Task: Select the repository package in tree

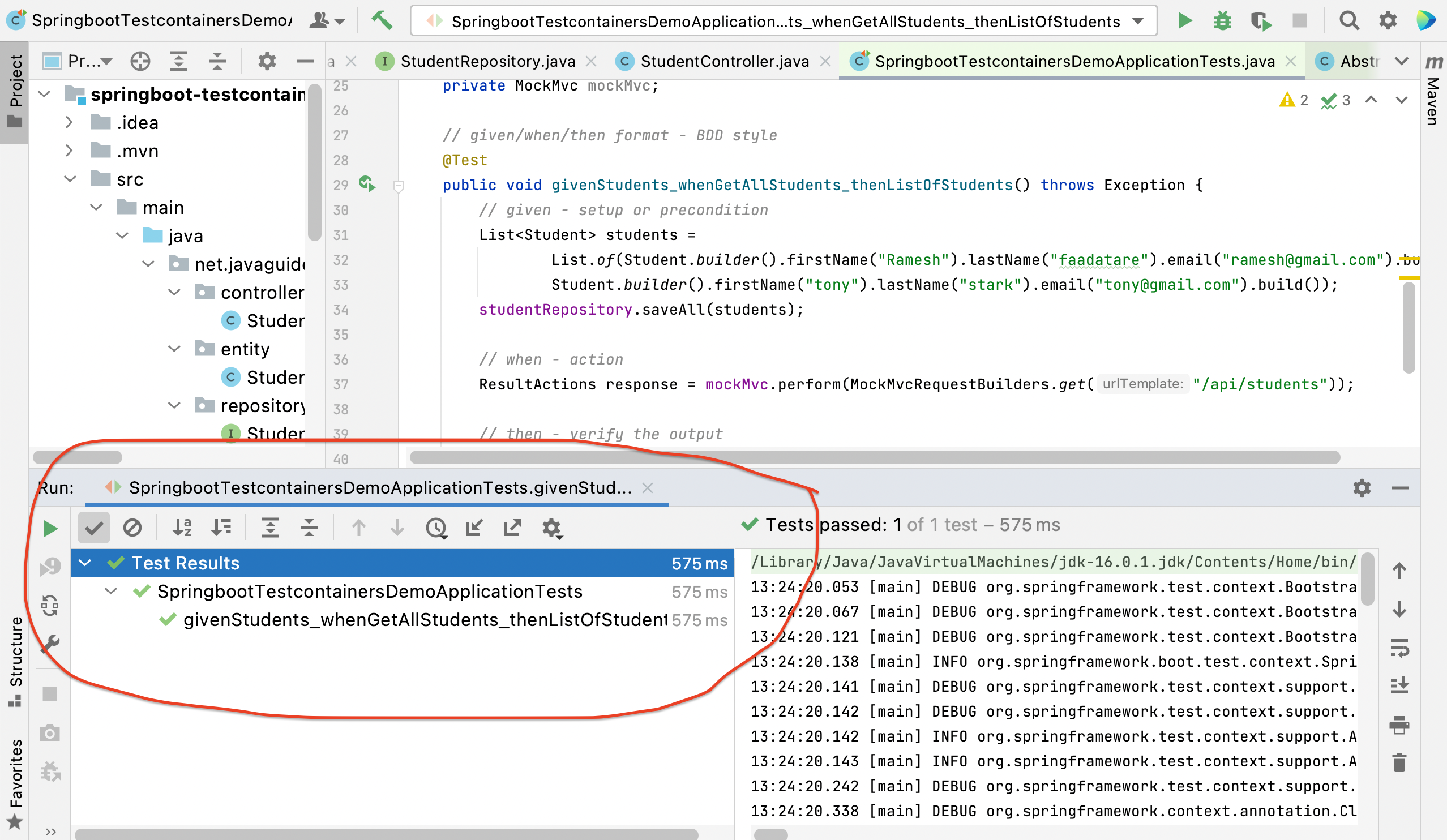Action: pyautogui.click(x=250, y=405)
